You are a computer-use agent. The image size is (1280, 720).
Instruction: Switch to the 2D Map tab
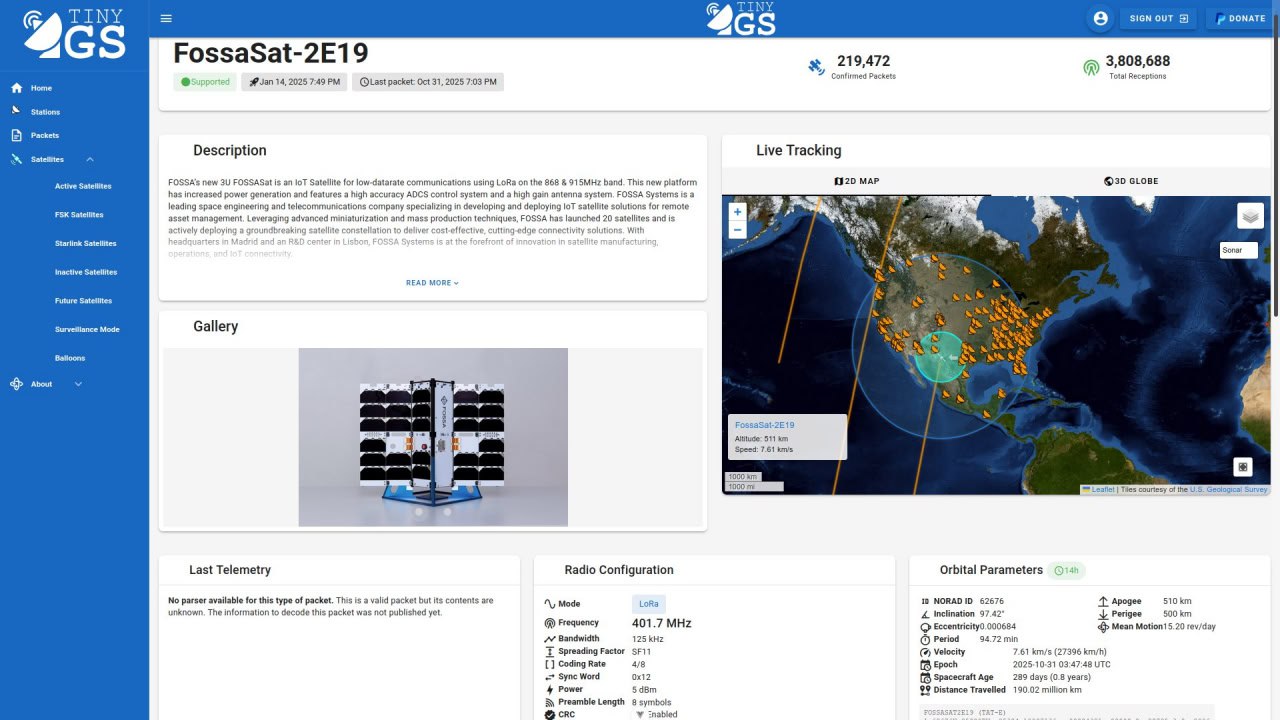tap(856, 181)
